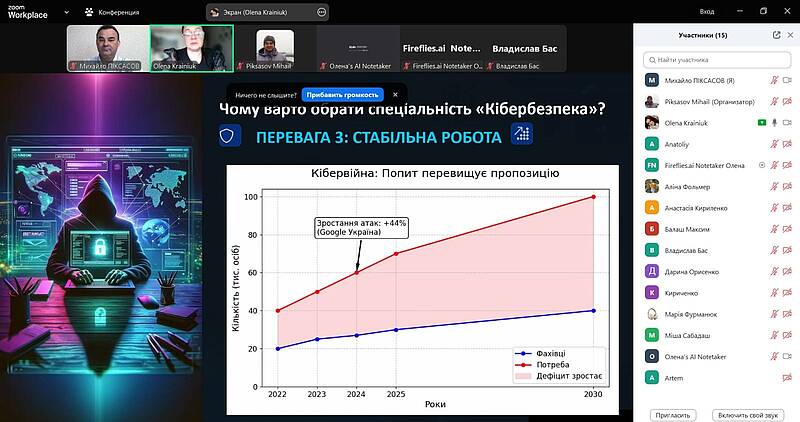Click muted mic icon for Анастасія Кириленко
The width and height of the screenshot is (800, 422).
click(774, 208)
